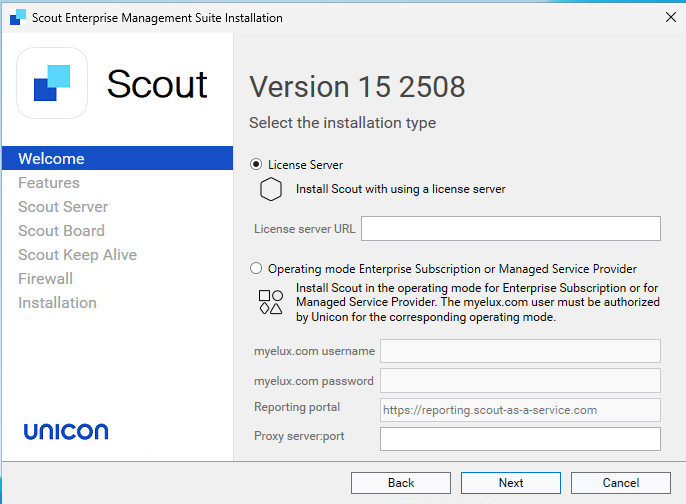
Task: Select Scout Server in the sidebar
Action: click(63, 207)
